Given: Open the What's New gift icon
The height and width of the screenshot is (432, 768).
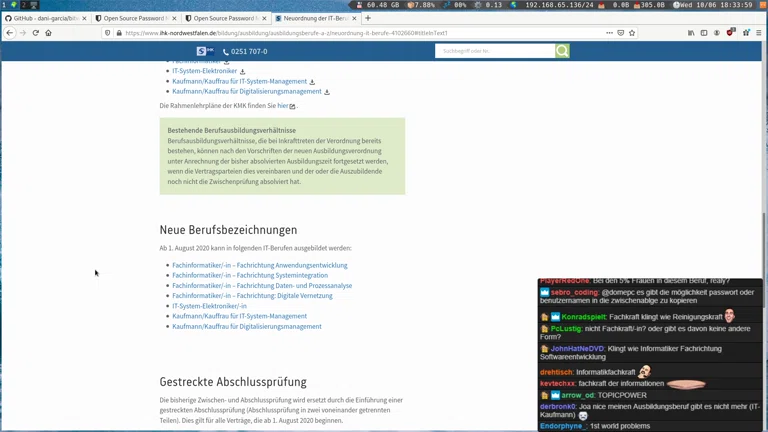Looking at the screenshot, I should 746,33.
